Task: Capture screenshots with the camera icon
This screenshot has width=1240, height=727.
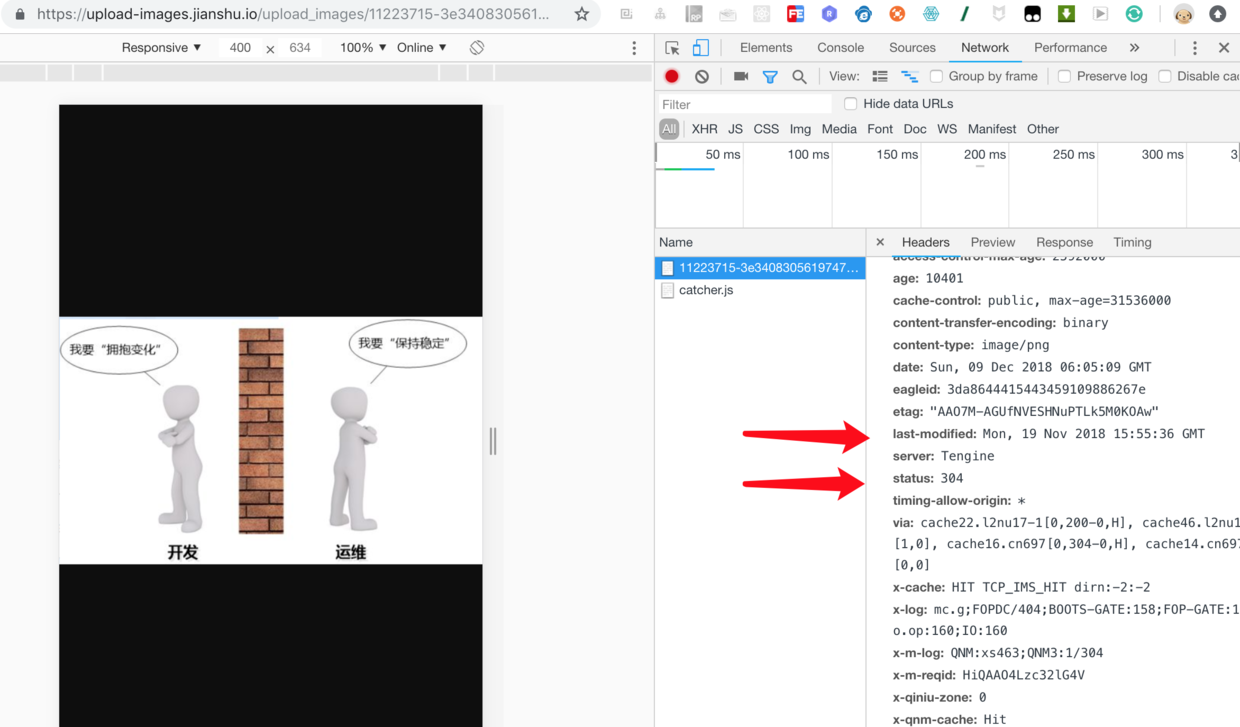Action: point(741,76)
